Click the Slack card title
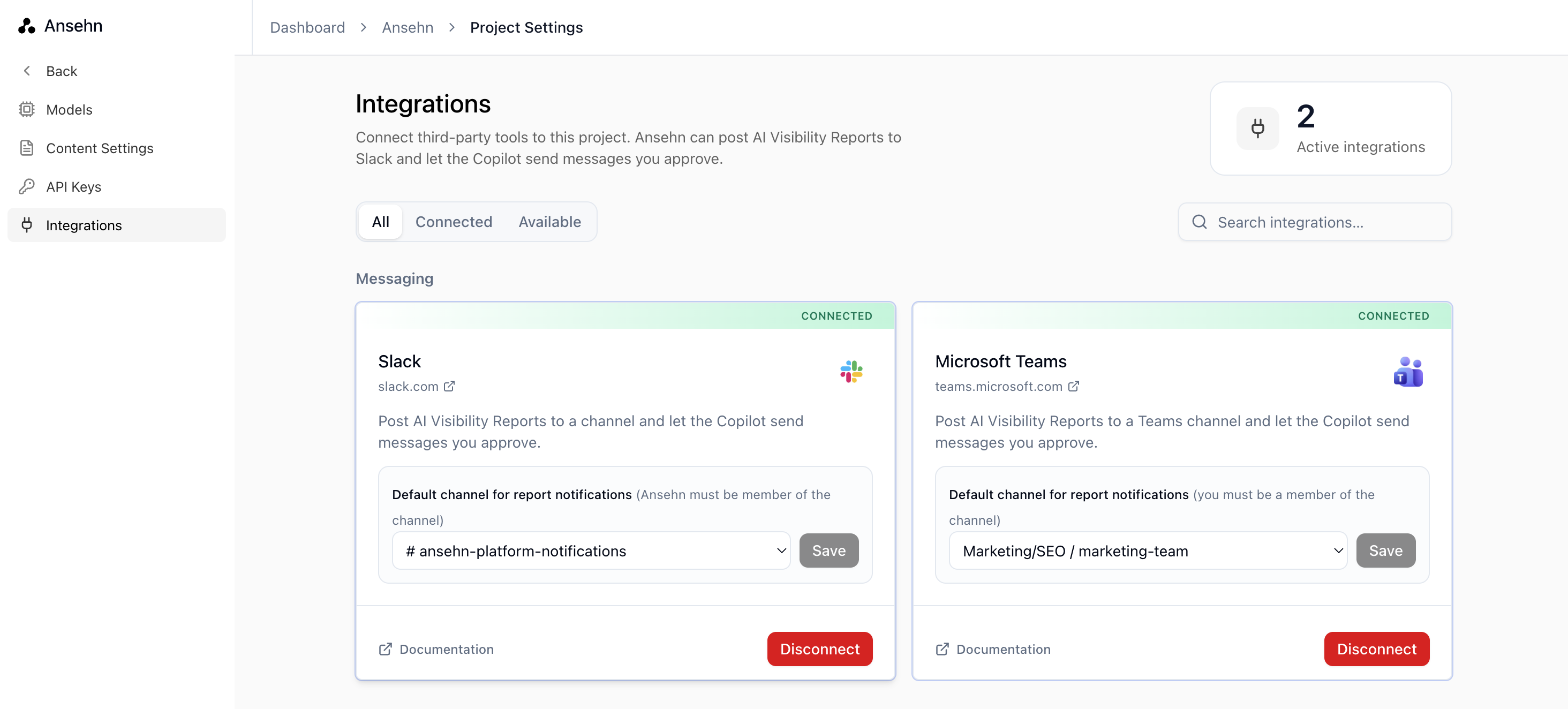The image size is (1568, 709). (x=399, y=361)
